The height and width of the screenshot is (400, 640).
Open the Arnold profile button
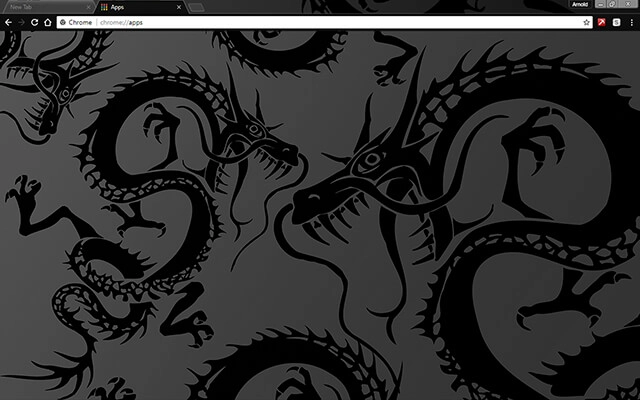(580, 4)
